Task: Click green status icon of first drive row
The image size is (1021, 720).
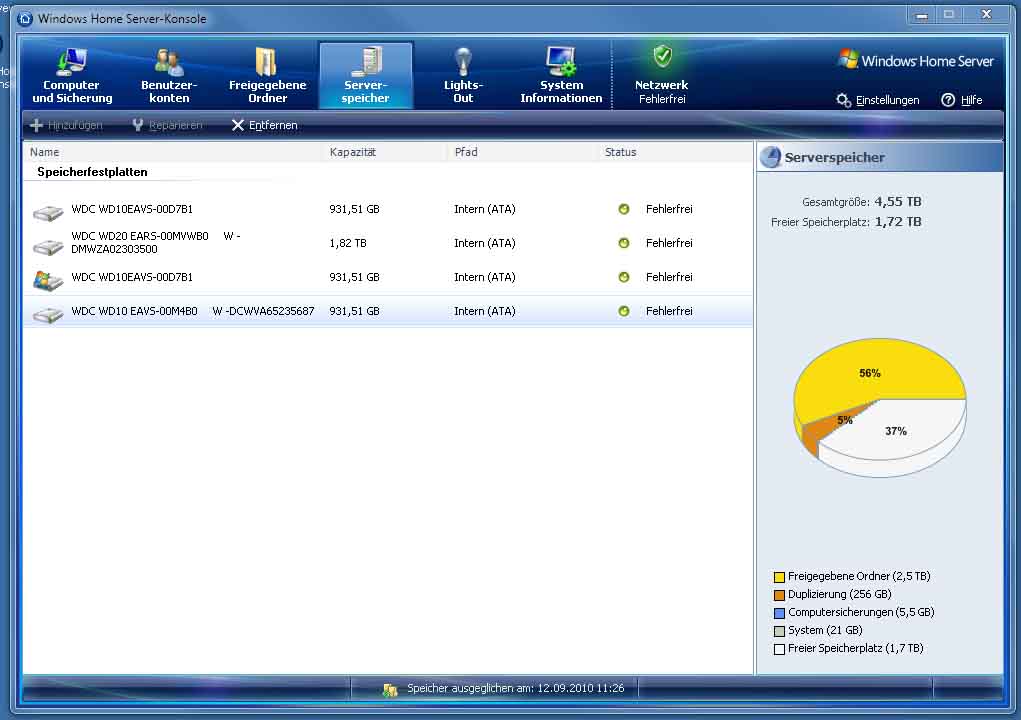Action: click(624, 209)
